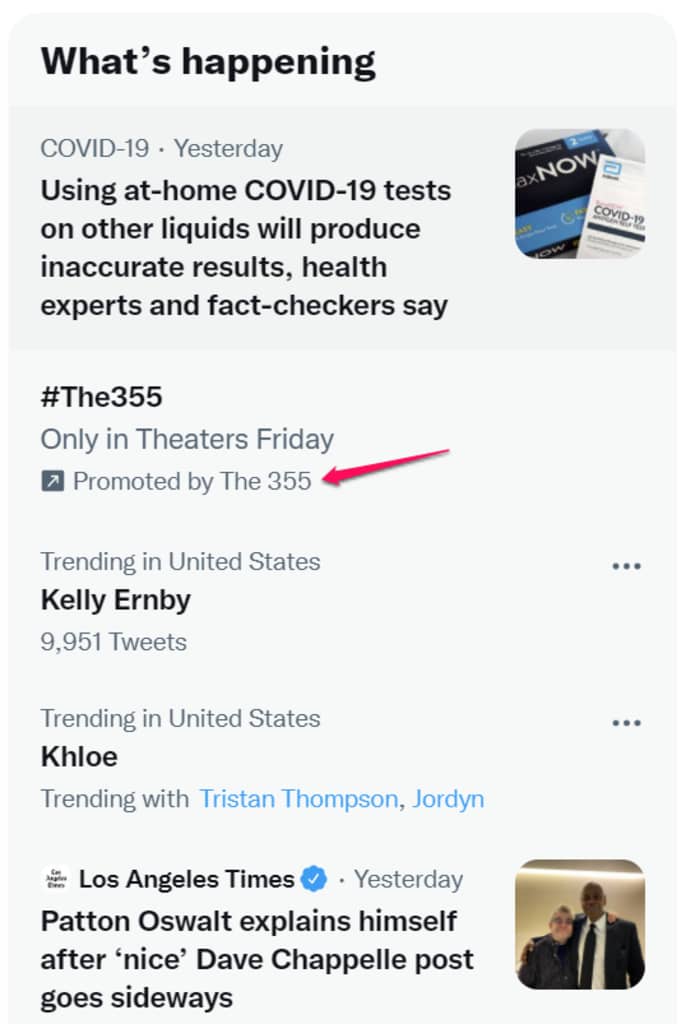700x1024 pixels.
Task: Open the Kelly Ernby trending topic
Action: point(115,600)
